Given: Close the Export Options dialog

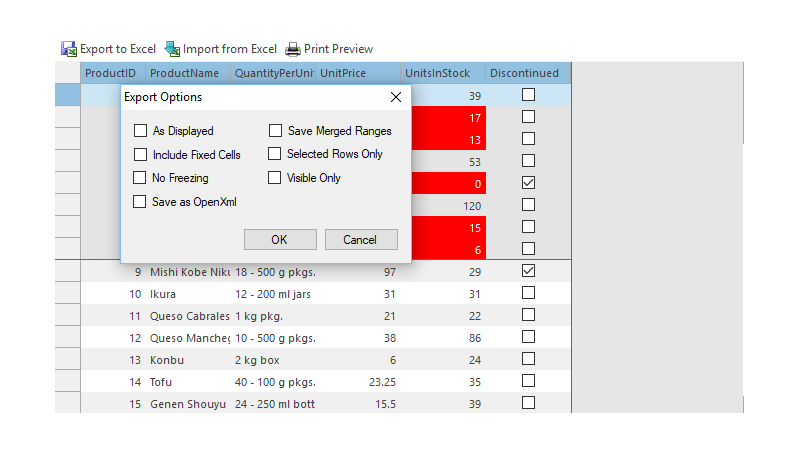Looking at the screenshot, I should pyautogui.click(x=396, y=97).
